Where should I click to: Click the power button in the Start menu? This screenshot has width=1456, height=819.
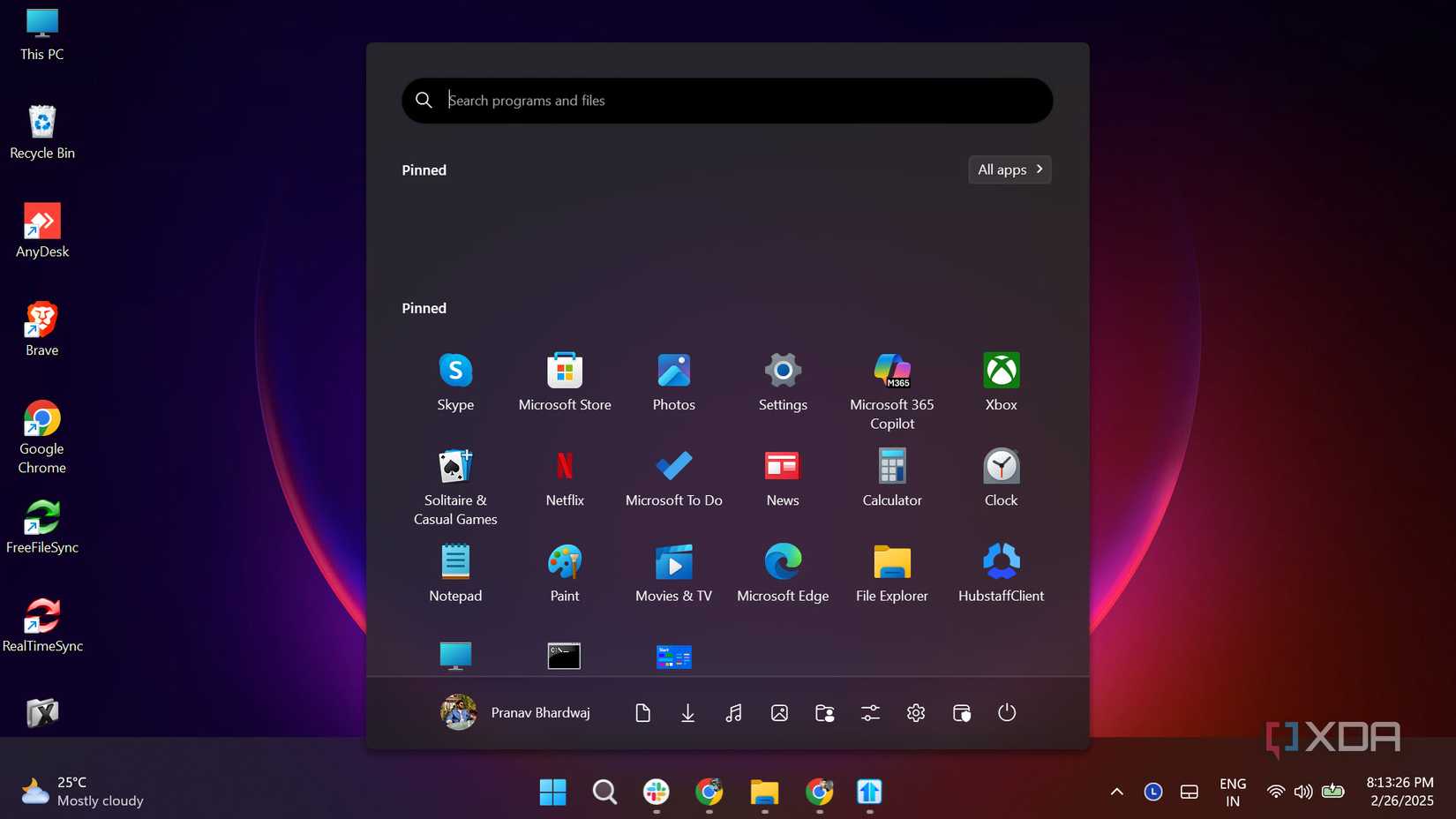pyautogui.click(x=1006, y=712)
